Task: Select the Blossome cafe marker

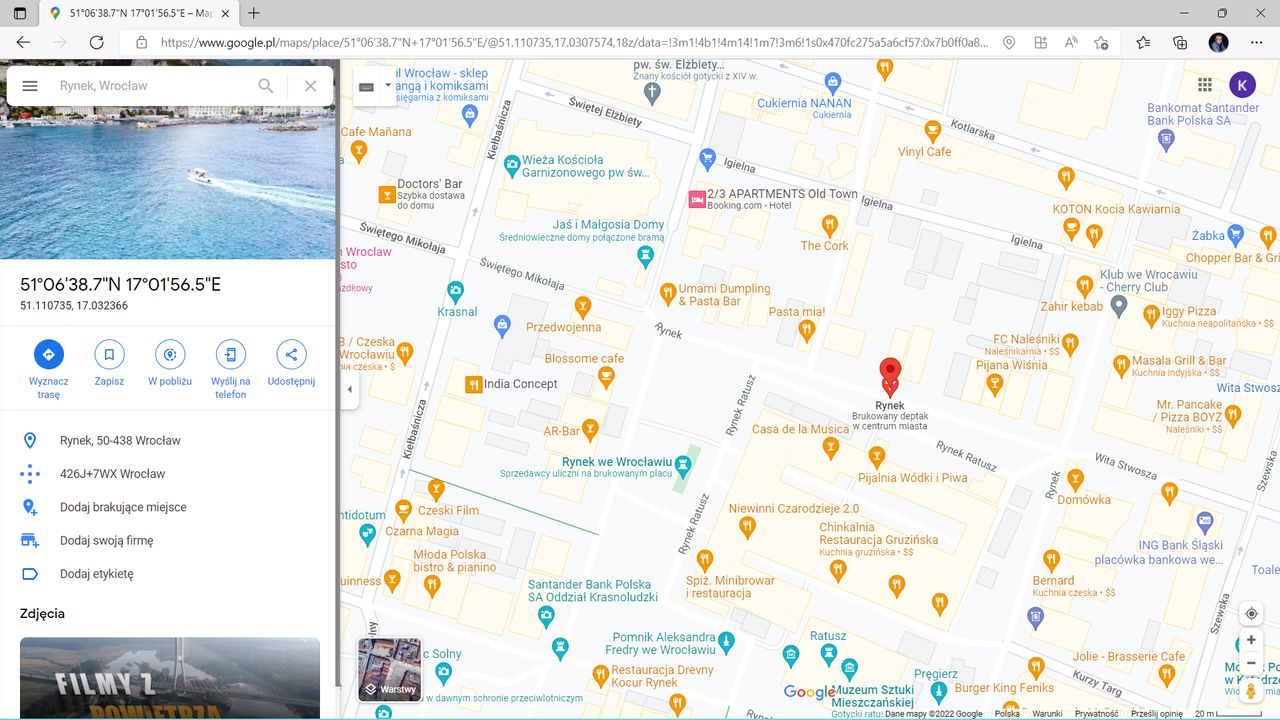Action: click(x=605, y=377)
